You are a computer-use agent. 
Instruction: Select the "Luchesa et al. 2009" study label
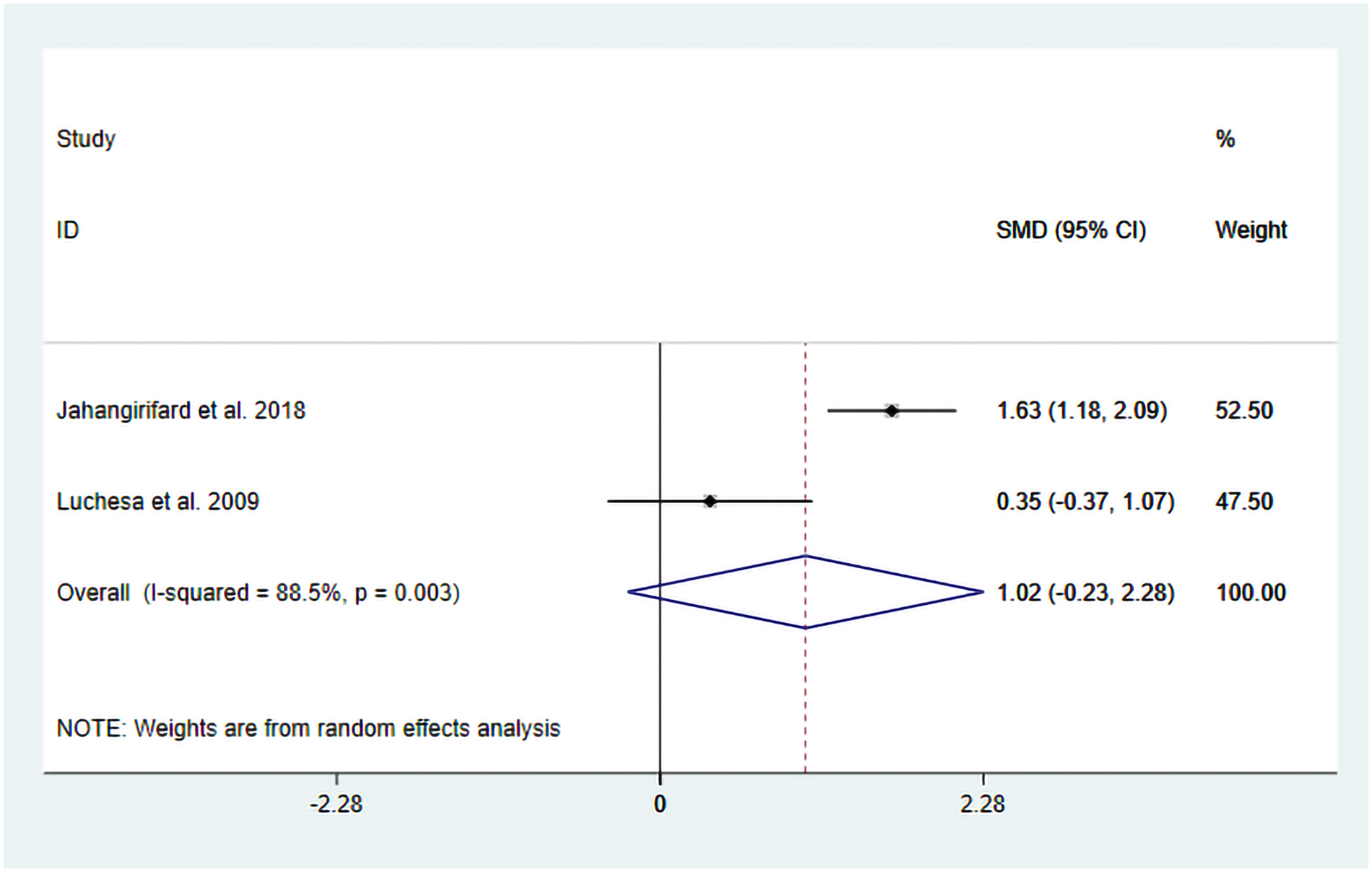pyautogui.click(x=157, y=502)
